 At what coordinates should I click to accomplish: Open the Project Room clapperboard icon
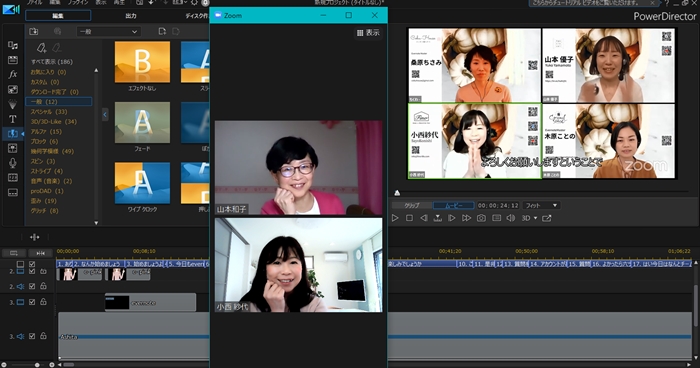click(x=13, y=60)
